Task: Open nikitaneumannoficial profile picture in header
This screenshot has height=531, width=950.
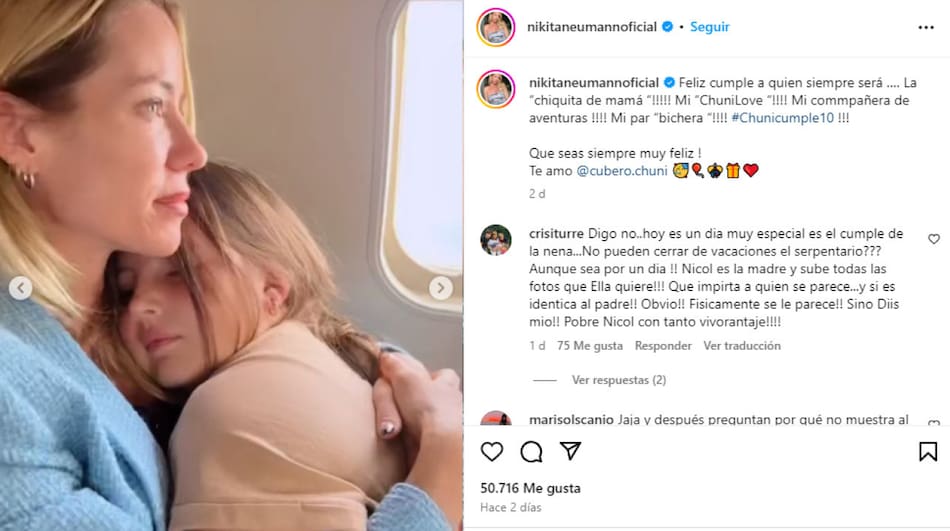Action: [496, 27]
